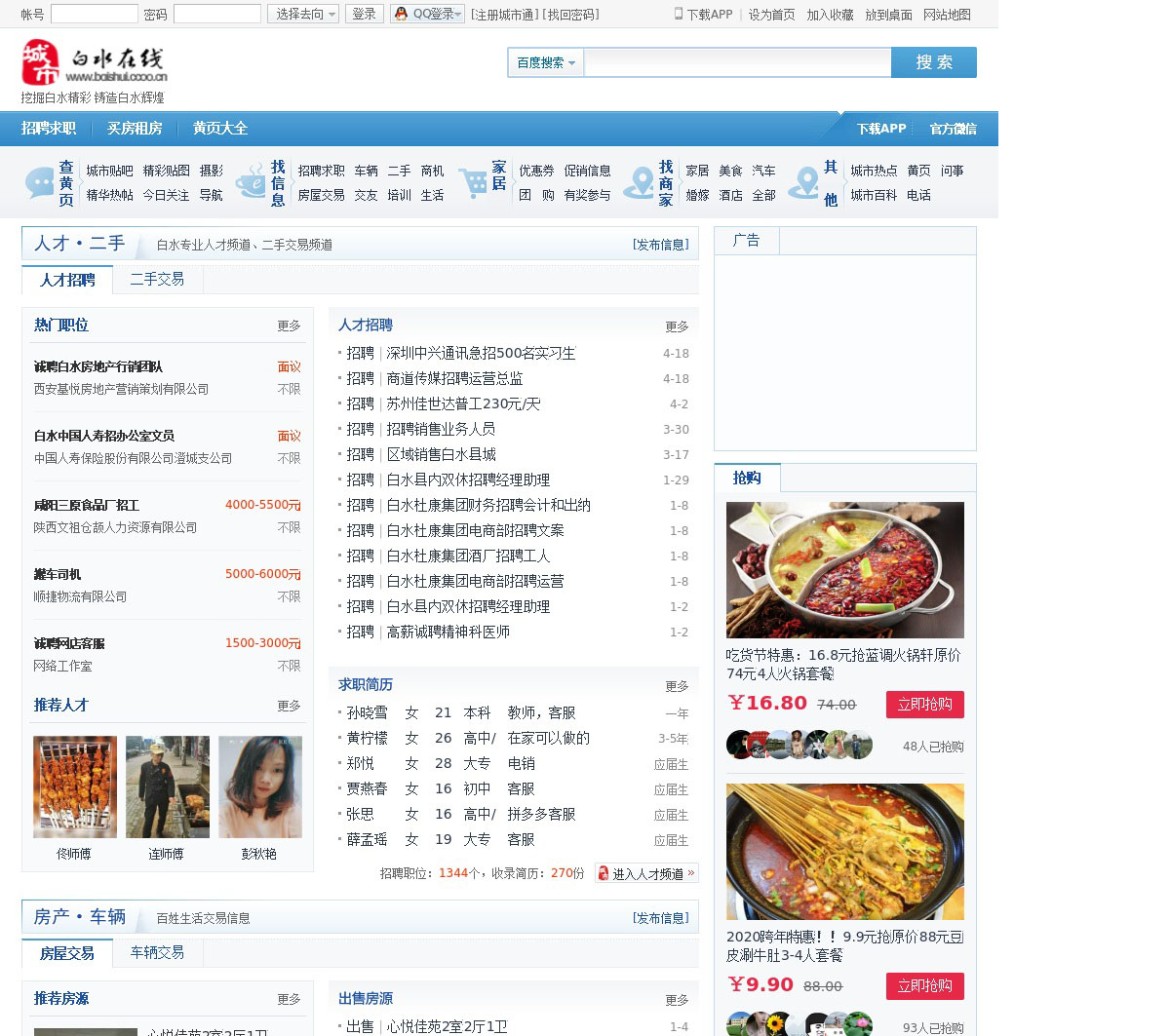Click the 白水在线 site logo
1170x1036 pixels.
pos(95,63)
